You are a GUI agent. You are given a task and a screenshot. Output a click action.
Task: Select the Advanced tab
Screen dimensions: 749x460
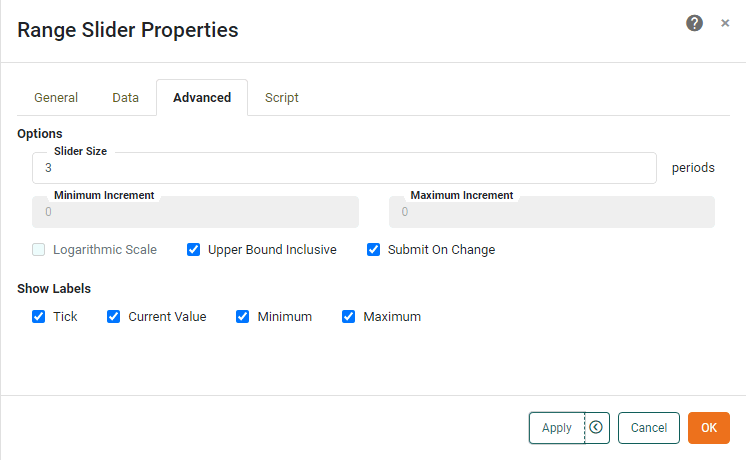(x=202, y=98)
